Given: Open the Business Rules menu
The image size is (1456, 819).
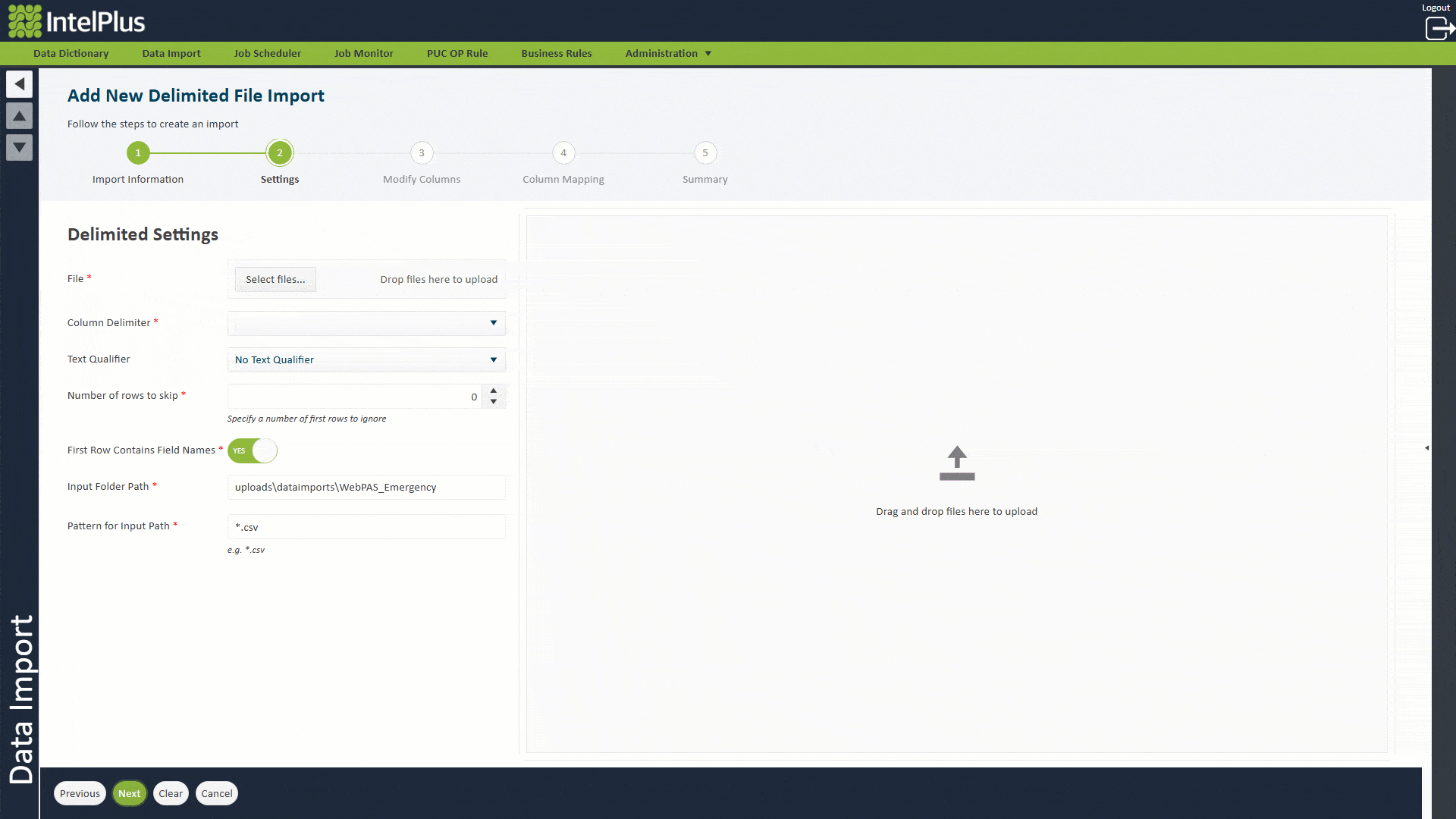Looking at the screenshot, I should click(556, 53).
